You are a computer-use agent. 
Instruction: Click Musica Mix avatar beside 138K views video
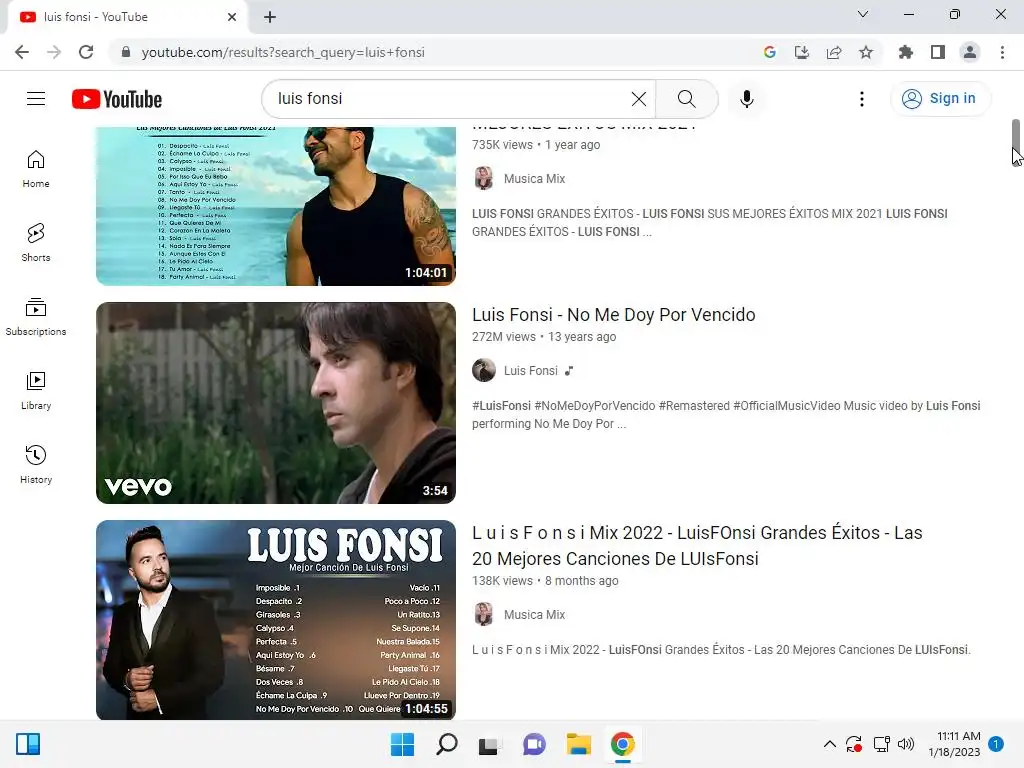(484, 615)
